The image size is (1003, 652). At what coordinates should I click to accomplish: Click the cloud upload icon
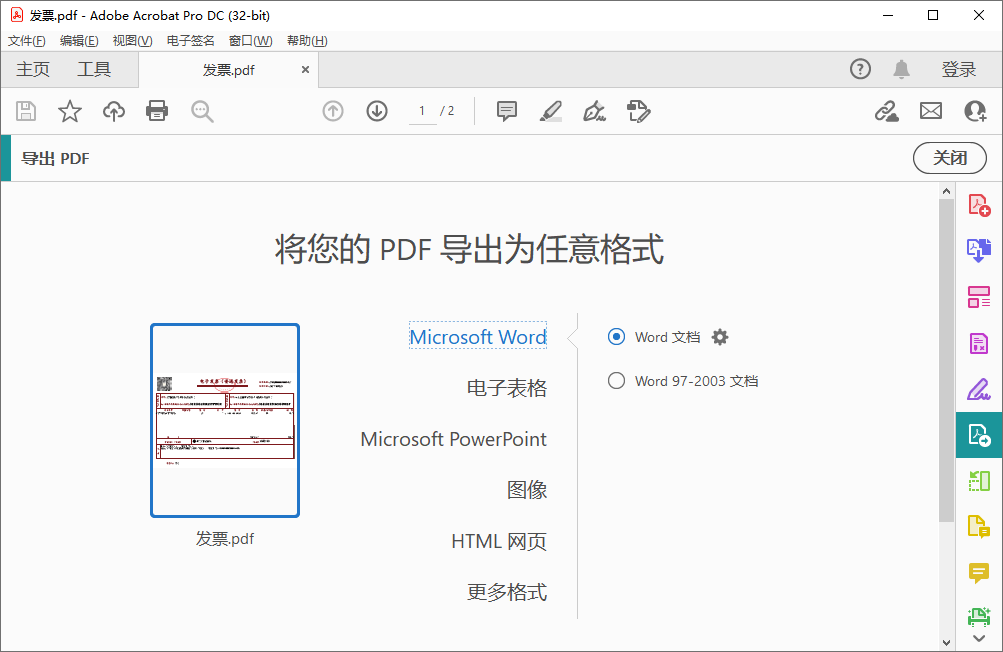point(114,111)
